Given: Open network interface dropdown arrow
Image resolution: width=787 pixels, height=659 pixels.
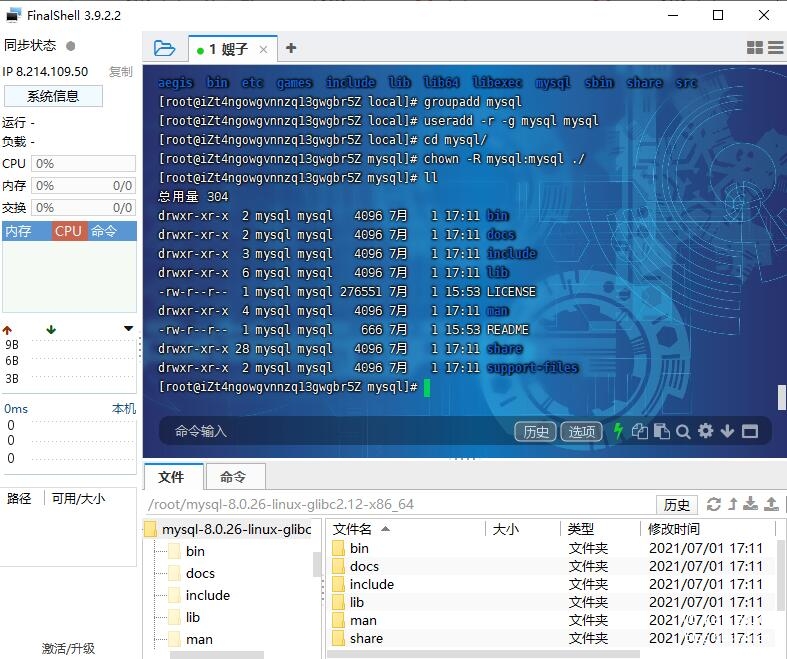Looking at the screenshot, I should 128,329.
